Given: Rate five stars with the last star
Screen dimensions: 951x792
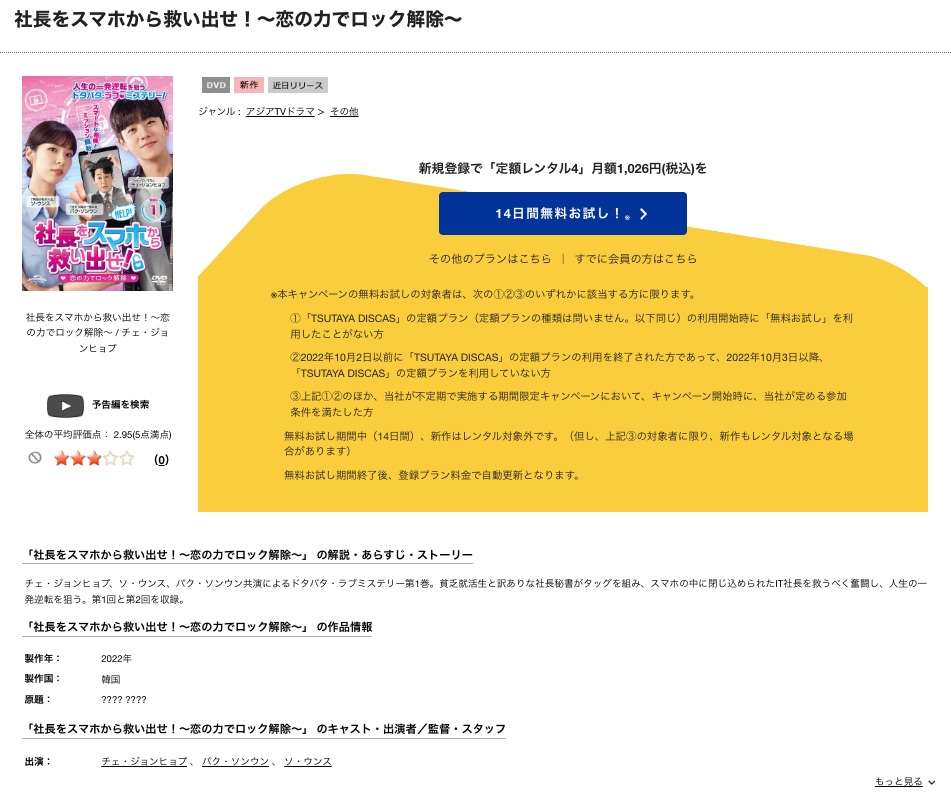Looking at the screenshot, I should pyautogui.click(x=127, y=458).
